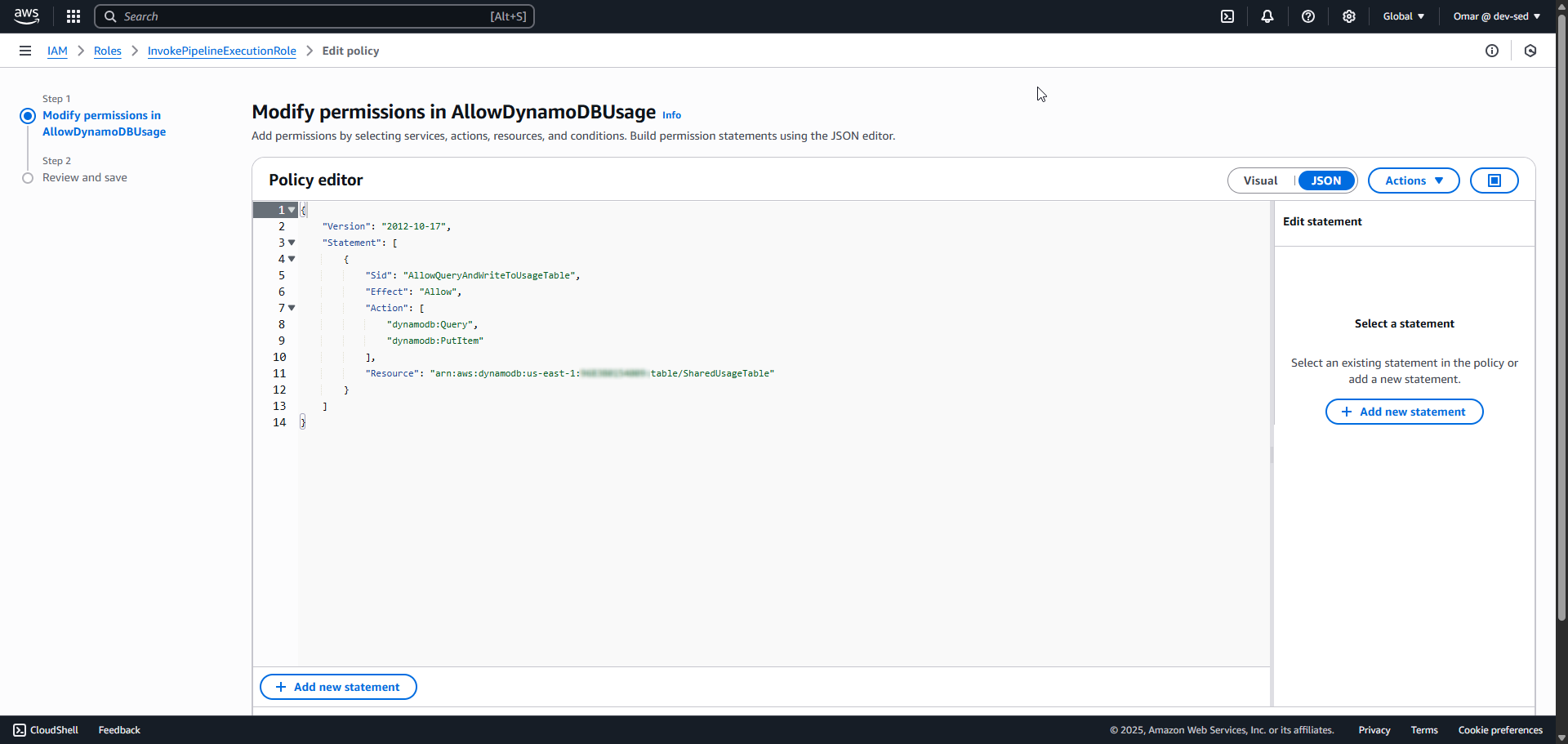Select the Step 1 Modify permissions radio
The image size is (1568, 744).
[28, 116]
